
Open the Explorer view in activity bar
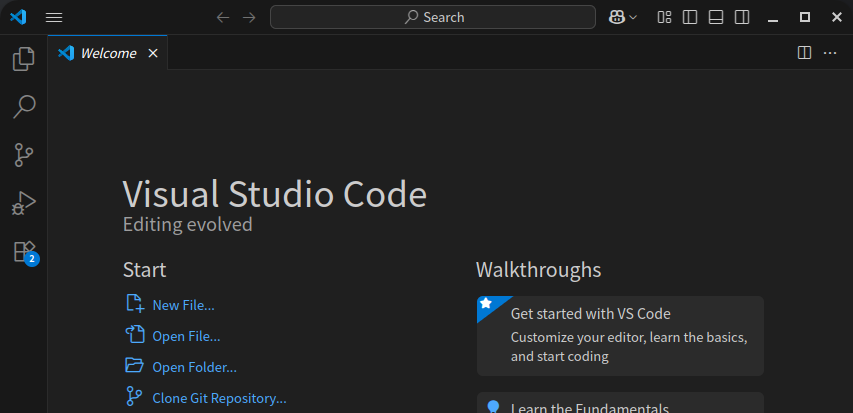point(23,59)
